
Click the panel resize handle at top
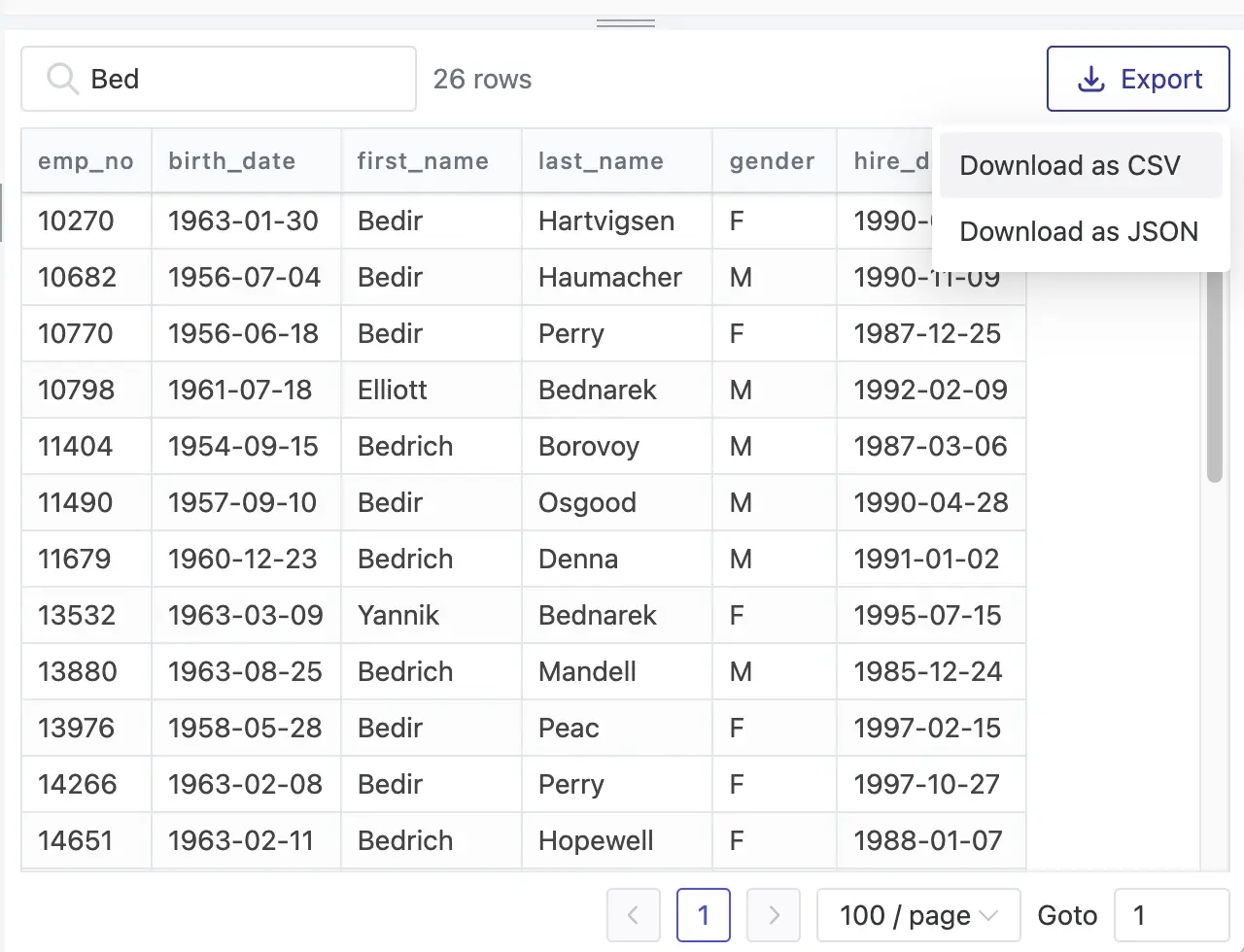point(626,22)
